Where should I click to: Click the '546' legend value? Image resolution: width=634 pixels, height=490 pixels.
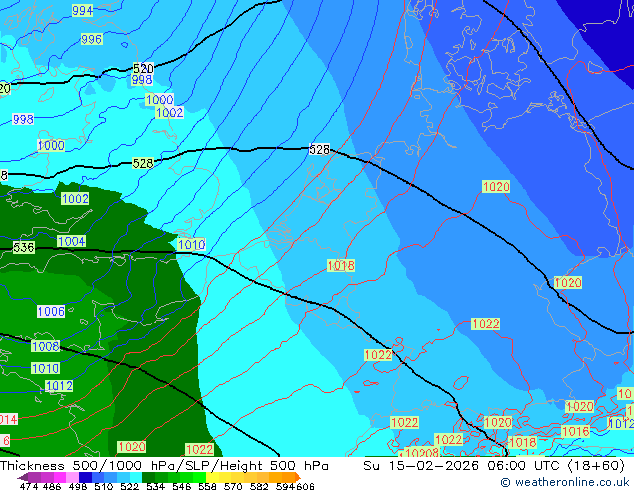182,486
